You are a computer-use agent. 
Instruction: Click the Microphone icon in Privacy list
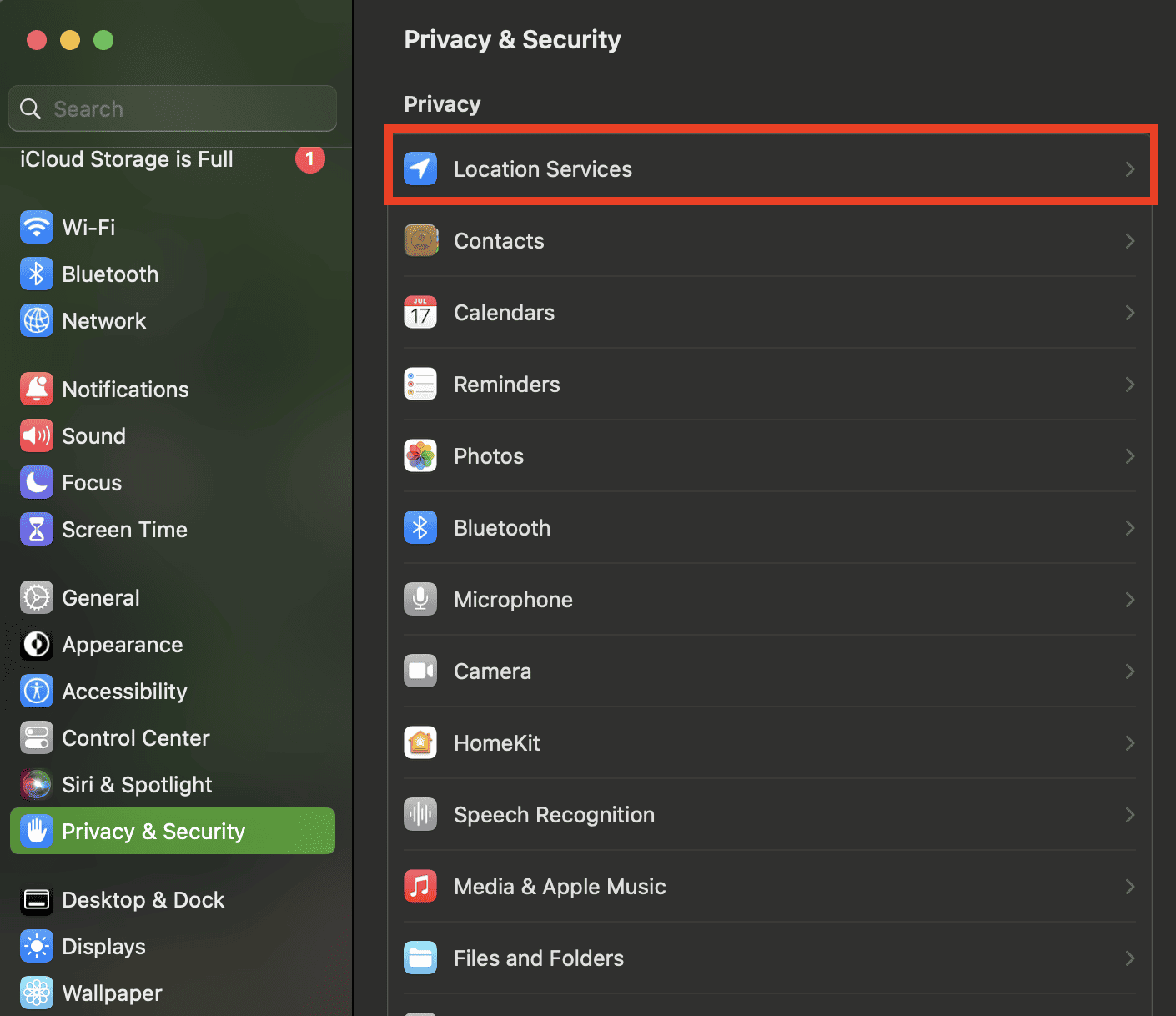420,600
